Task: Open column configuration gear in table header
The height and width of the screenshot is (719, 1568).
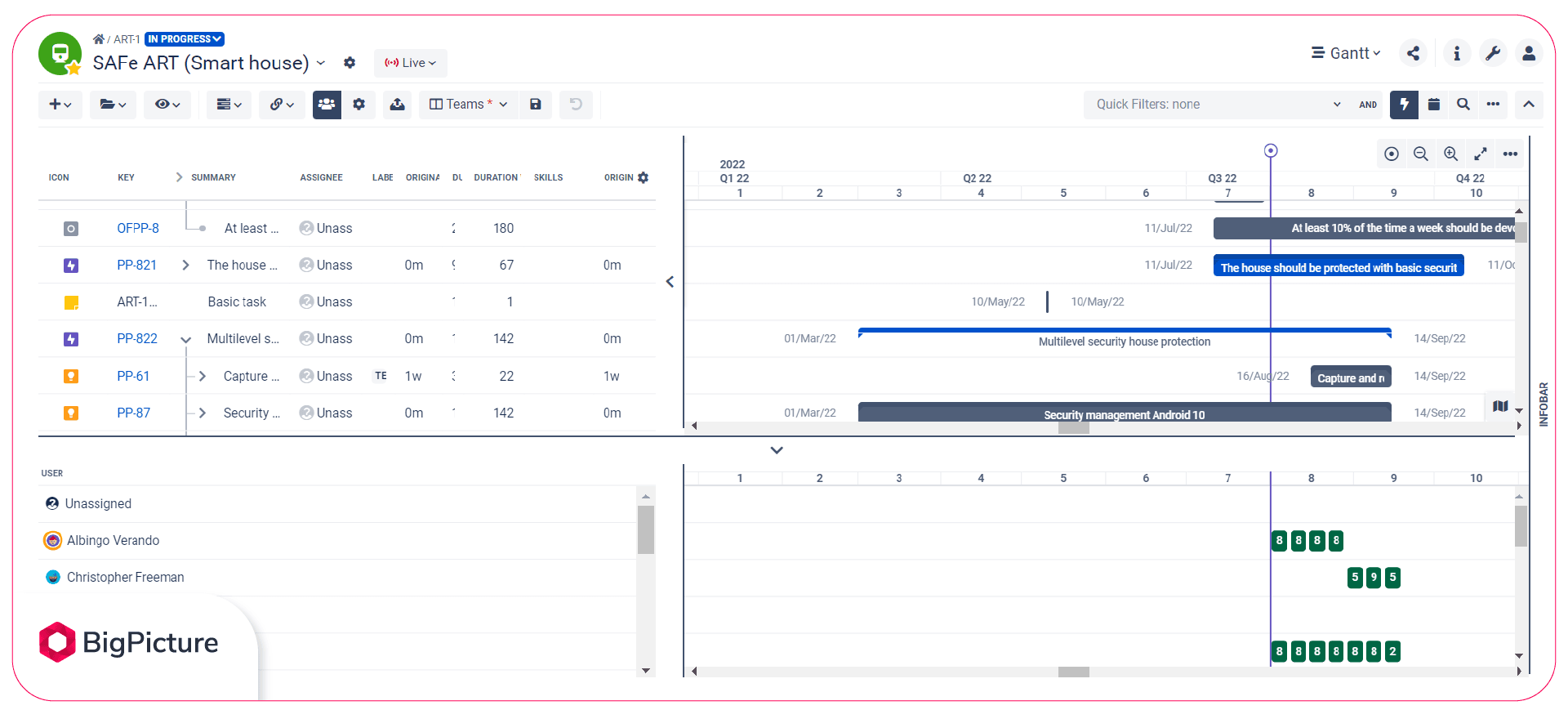Action: tap(644, 177)
